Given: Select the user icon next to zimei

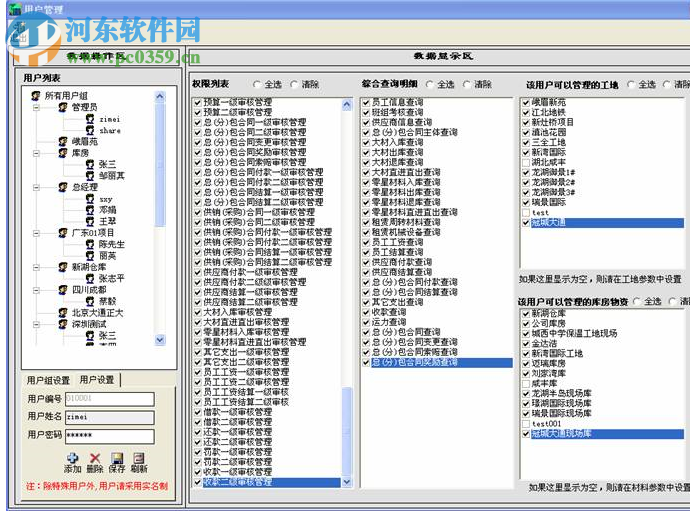Looking at the screenshot, I should (x=90, y=119).
